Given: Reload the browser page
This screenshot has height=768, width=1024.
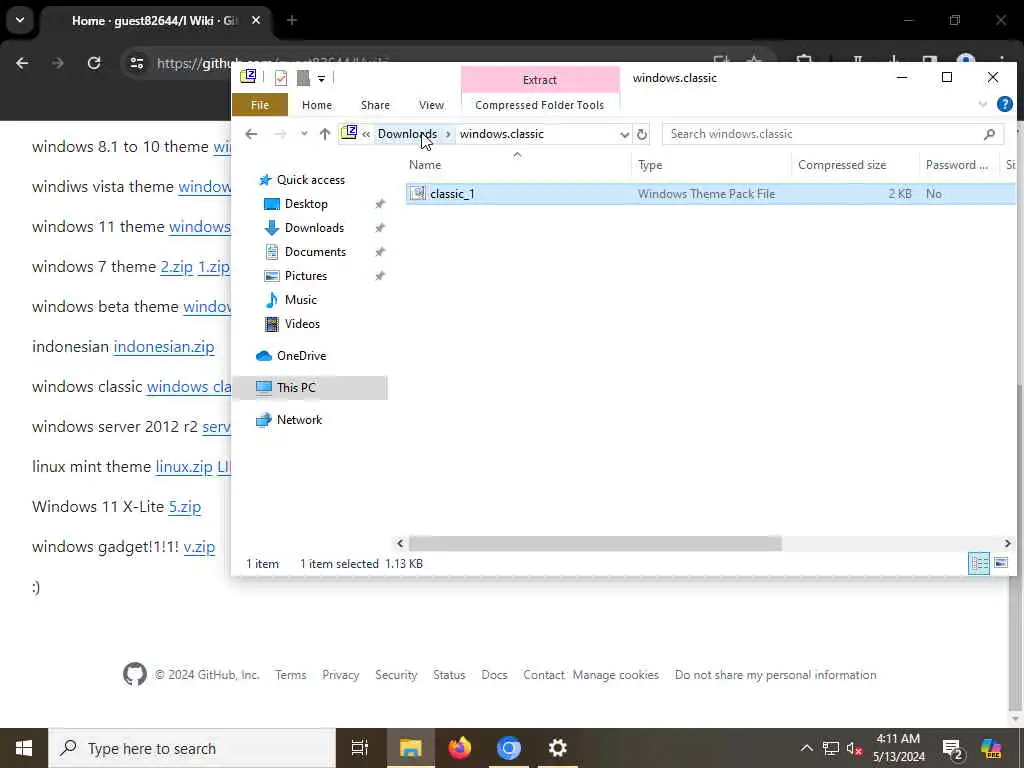Looking at the screenshot, I should pyautogui.click(x=94, y=63).
